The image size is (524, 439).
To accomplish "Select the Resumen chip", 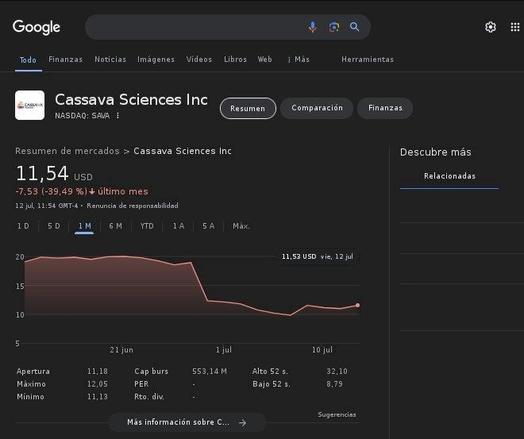I will (248, 108).
